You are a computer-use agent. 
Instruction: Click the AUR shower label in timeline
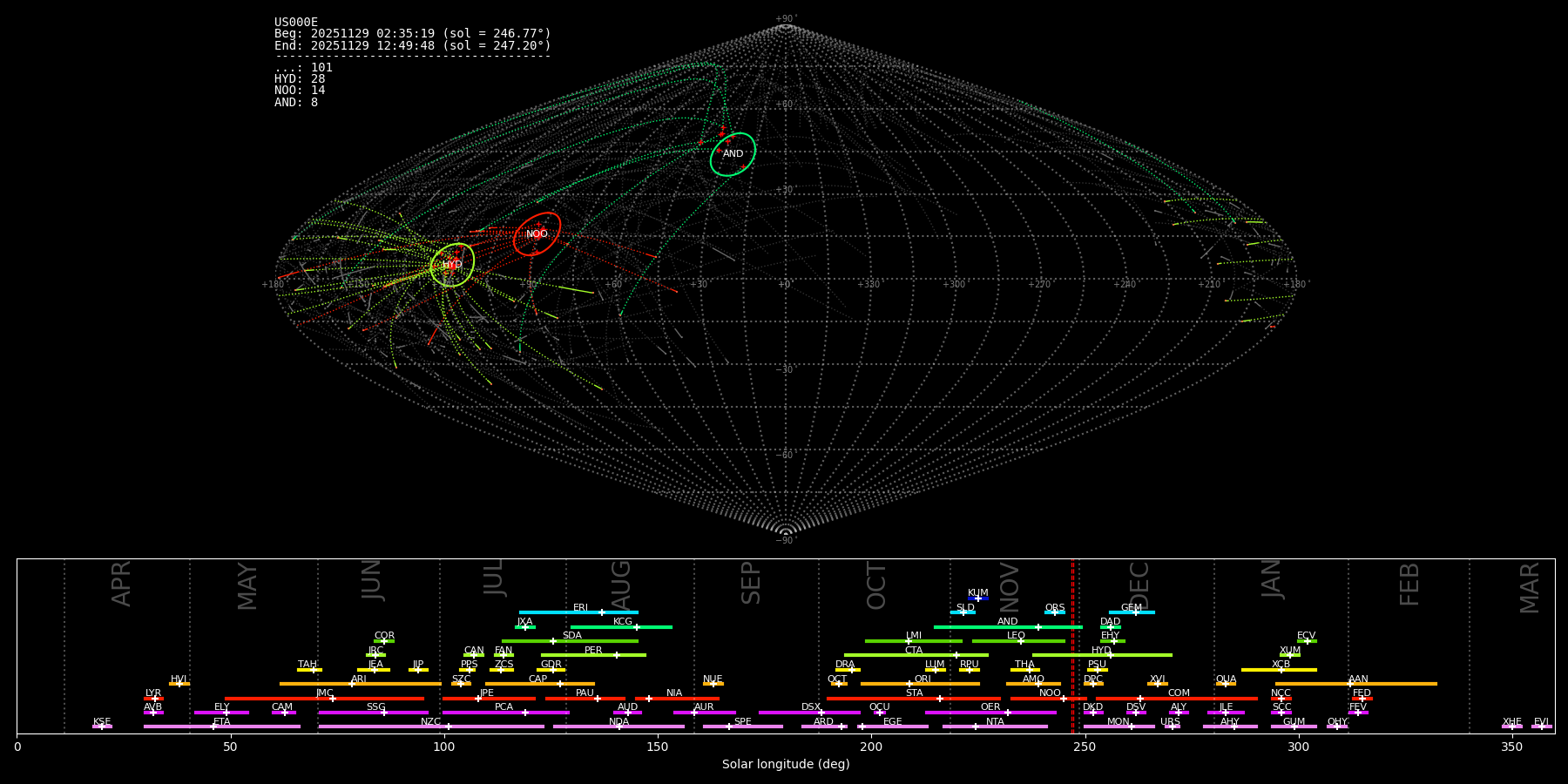tap(704, 707)
